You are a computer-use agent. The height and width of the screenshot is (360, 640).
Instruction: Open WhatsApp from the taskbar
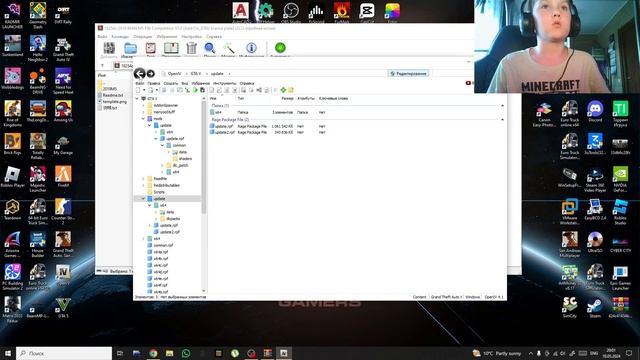click(x=186, y=353)
